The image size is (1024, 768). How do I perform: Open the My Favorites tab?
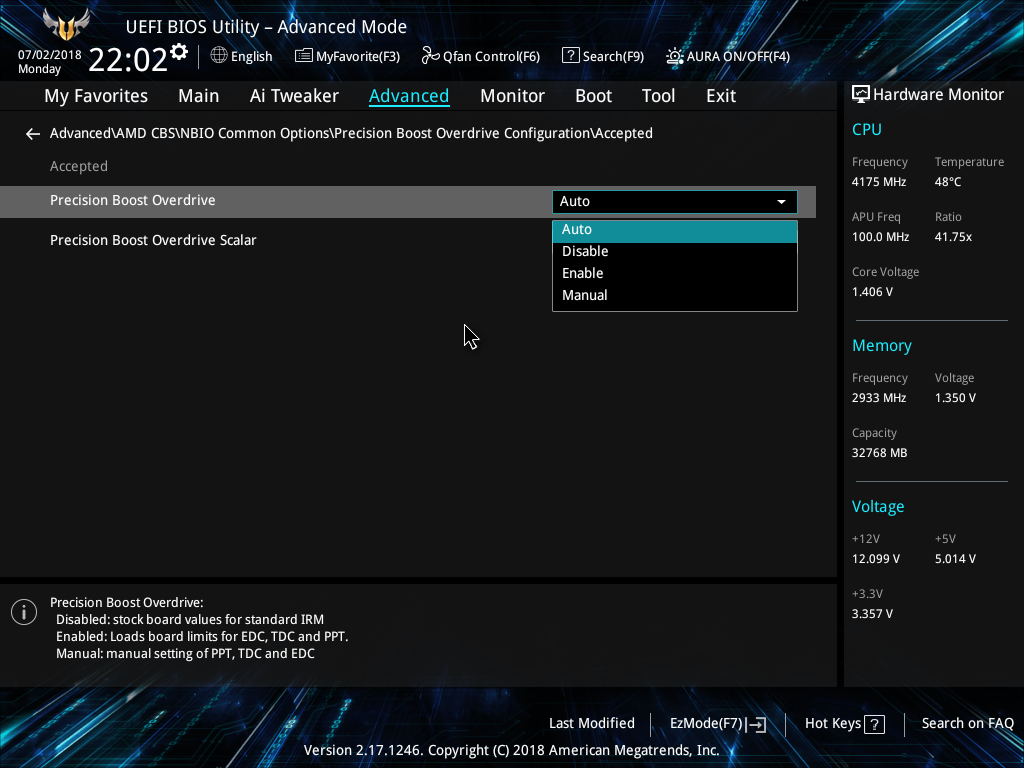point(96,96)
